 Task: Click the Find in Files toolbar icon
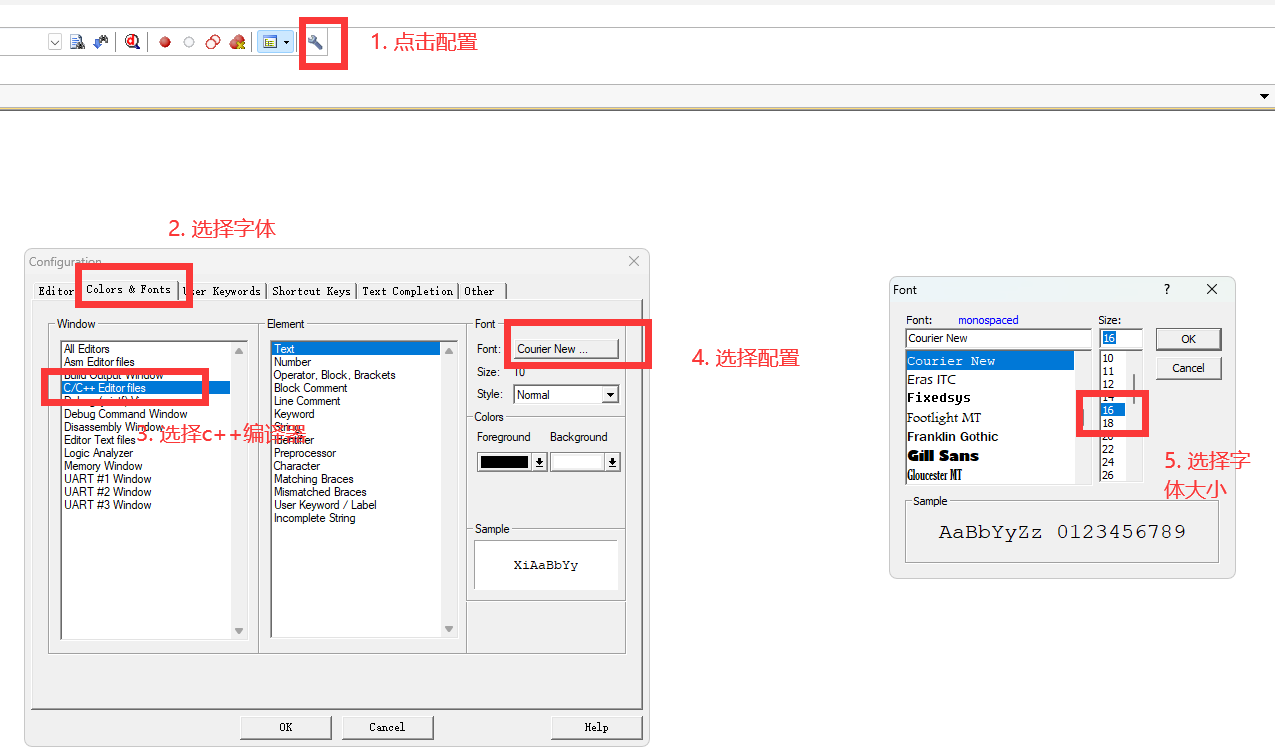[77, 42]
